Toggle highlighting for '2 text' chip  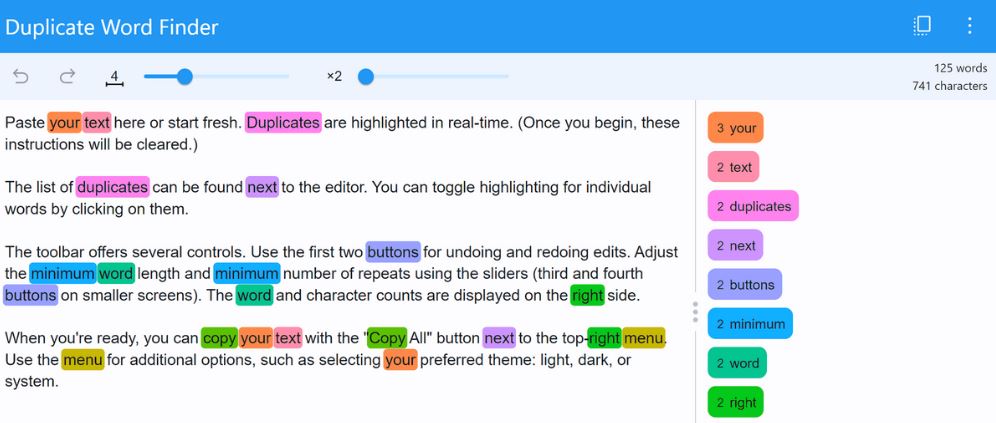click(734, 167)
